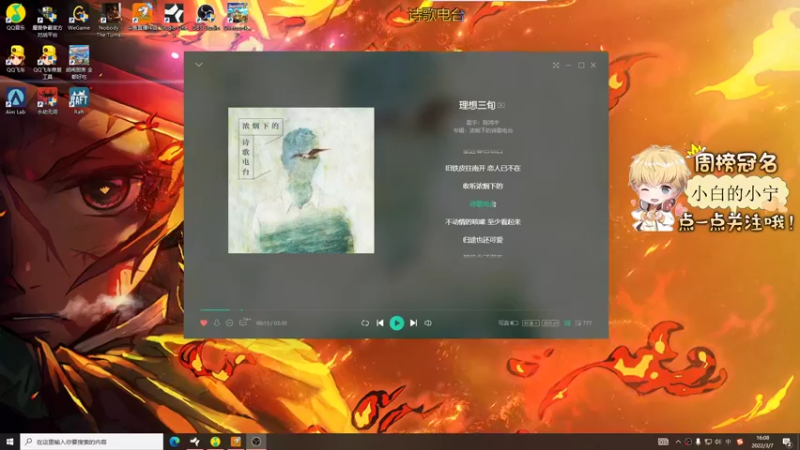Viewport: 800px width, 450px height.
Task: Open Aim Lab desktop shortcut
Action: point(16,101)
